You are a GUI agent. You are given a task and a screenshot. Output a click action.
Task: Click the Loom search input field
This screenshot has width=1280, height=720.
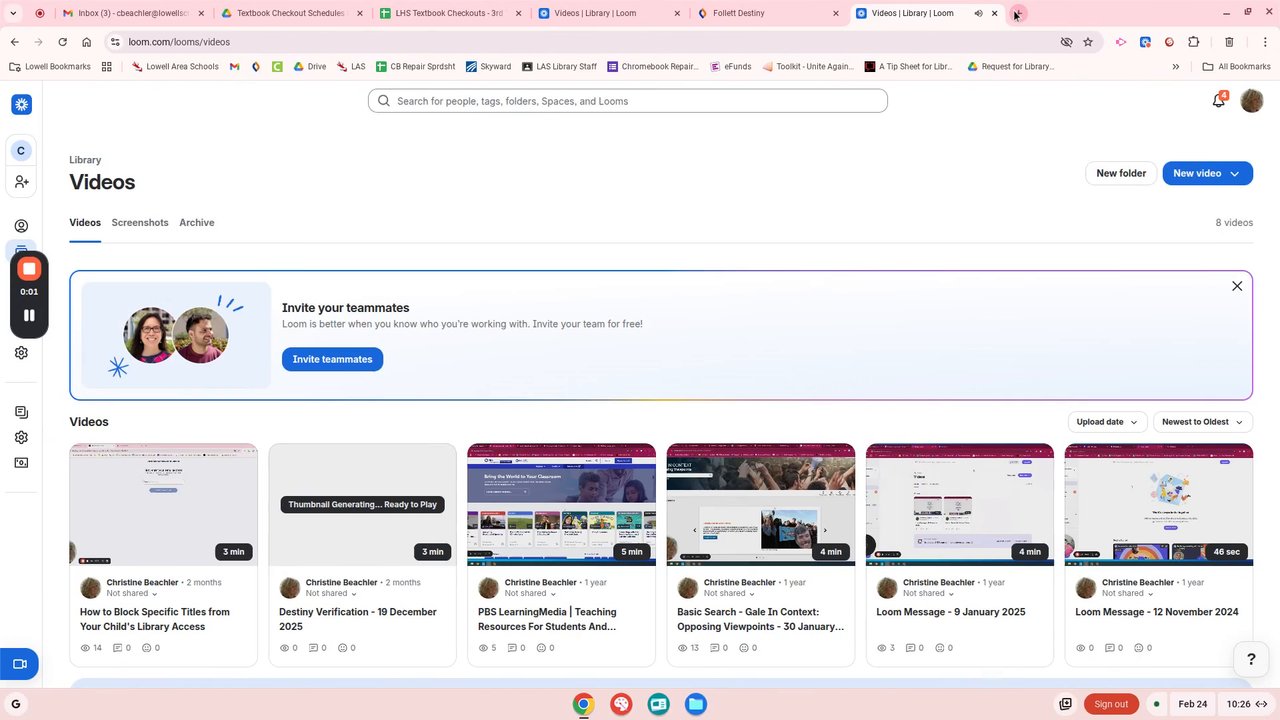628,101
